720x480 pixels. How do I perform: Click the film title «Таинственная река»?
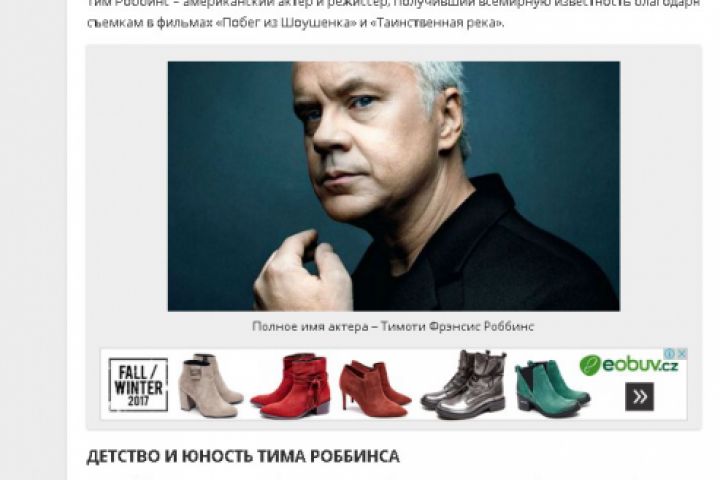[436, 23]
